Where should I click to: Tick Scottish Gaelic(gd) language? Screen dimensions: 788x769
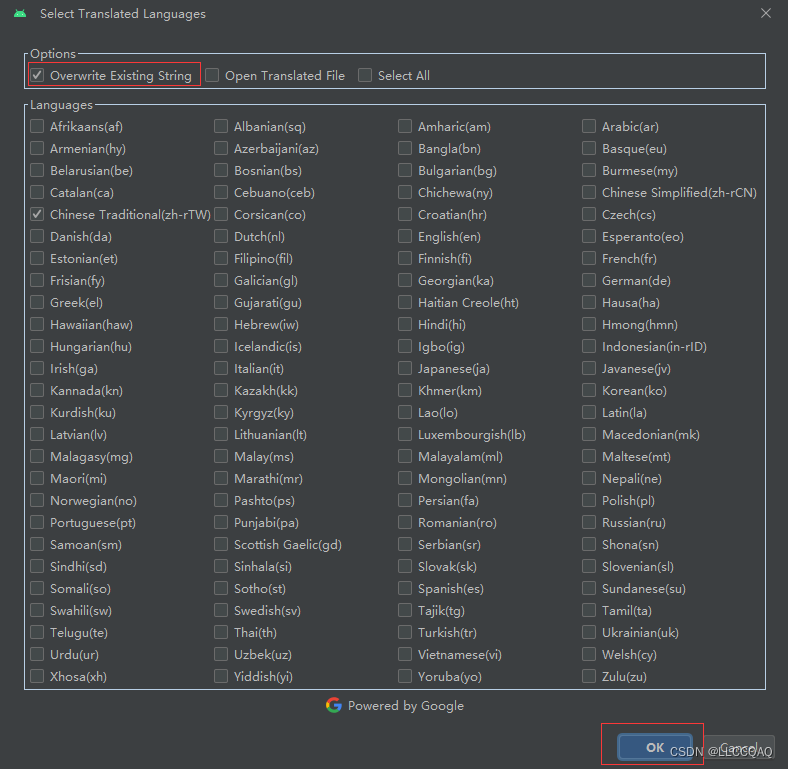(221, 544)
